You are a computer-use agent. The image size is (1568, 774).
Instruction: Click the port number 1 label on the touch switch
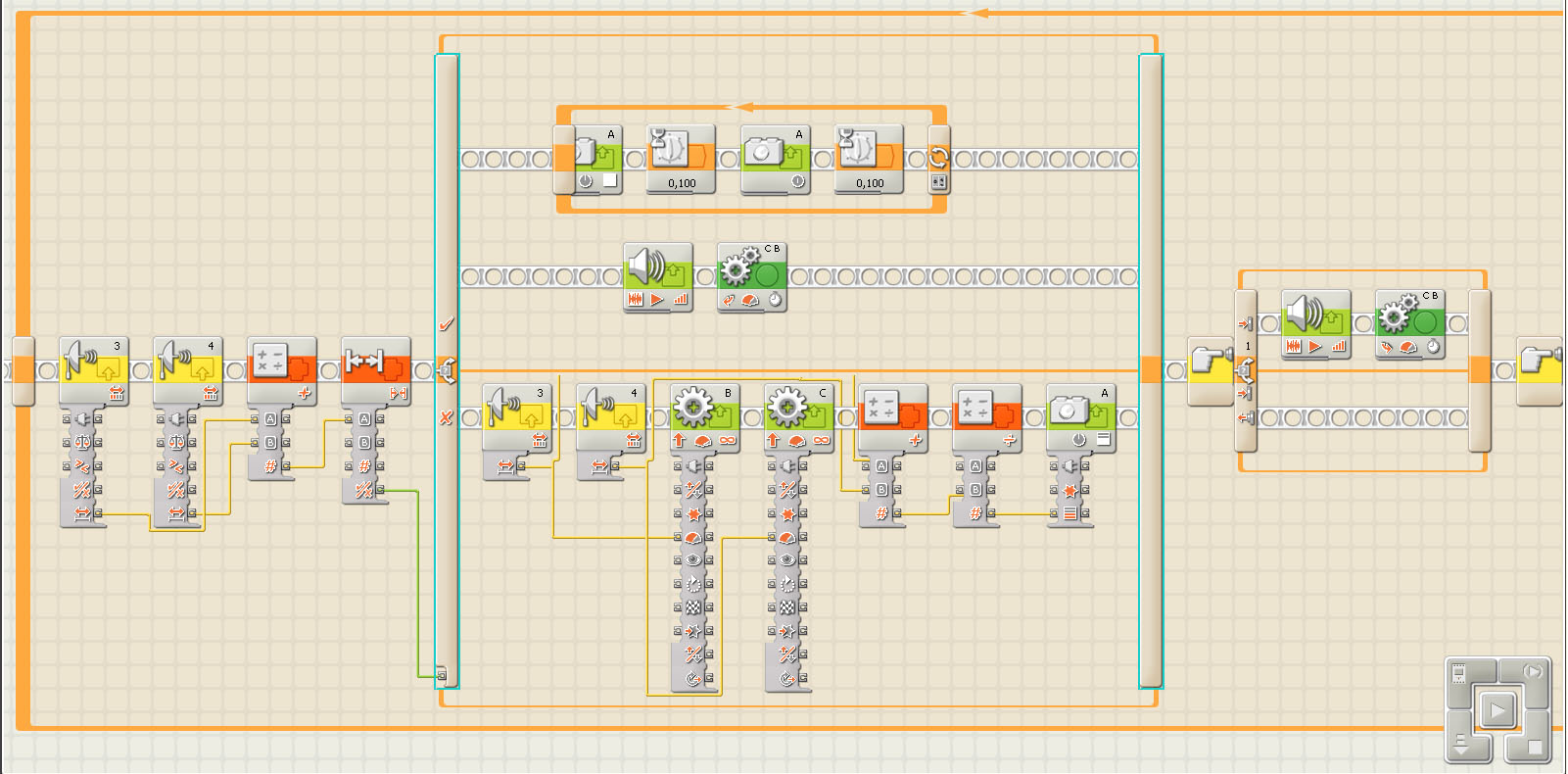coord(1248,347)
